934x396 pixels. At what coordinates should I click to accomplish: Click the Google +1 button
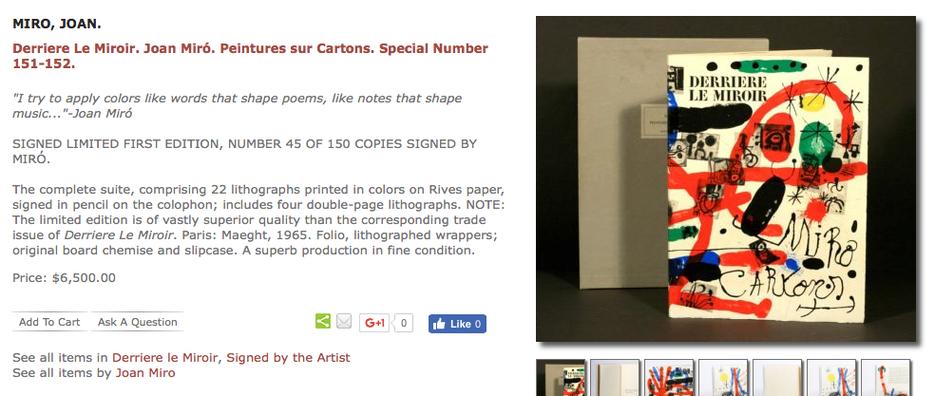click(x=375, y=323)
